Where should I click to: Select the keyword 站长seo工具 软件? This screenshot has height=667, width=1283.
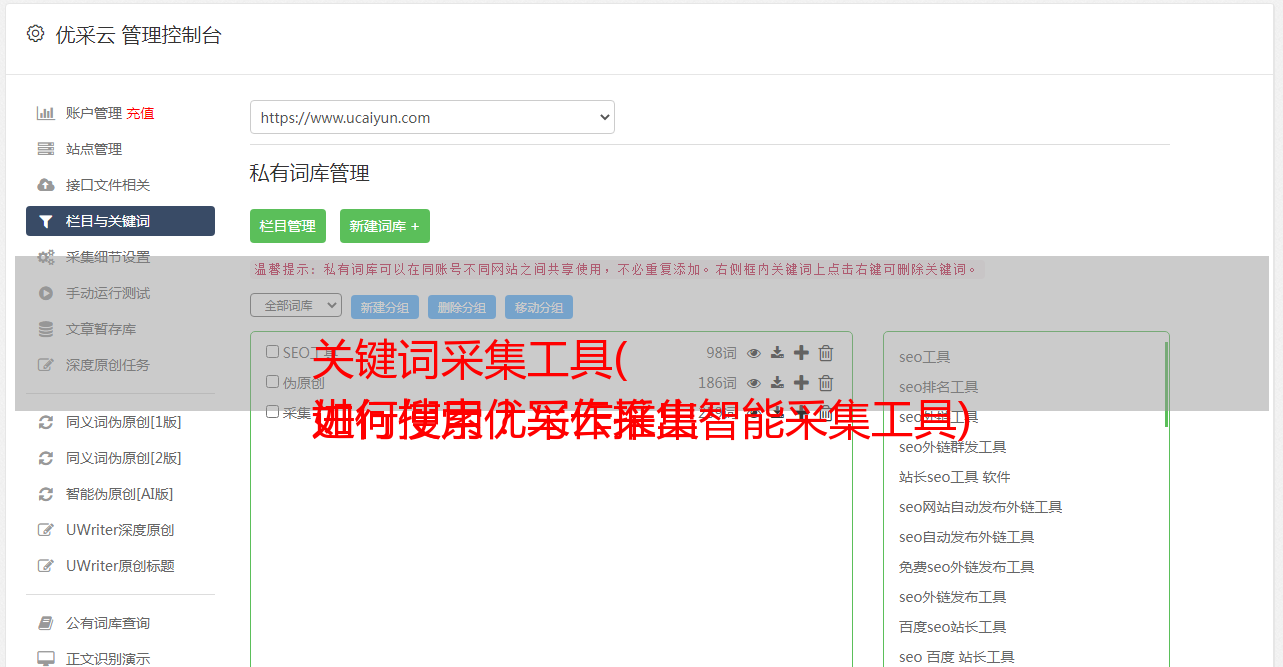coord(955,477)
